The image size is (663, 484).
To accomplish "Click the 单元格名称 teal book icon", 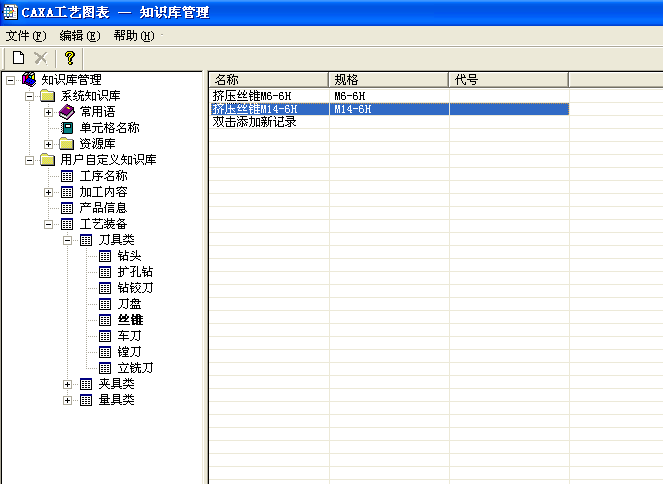I will (x=67, y=128).
